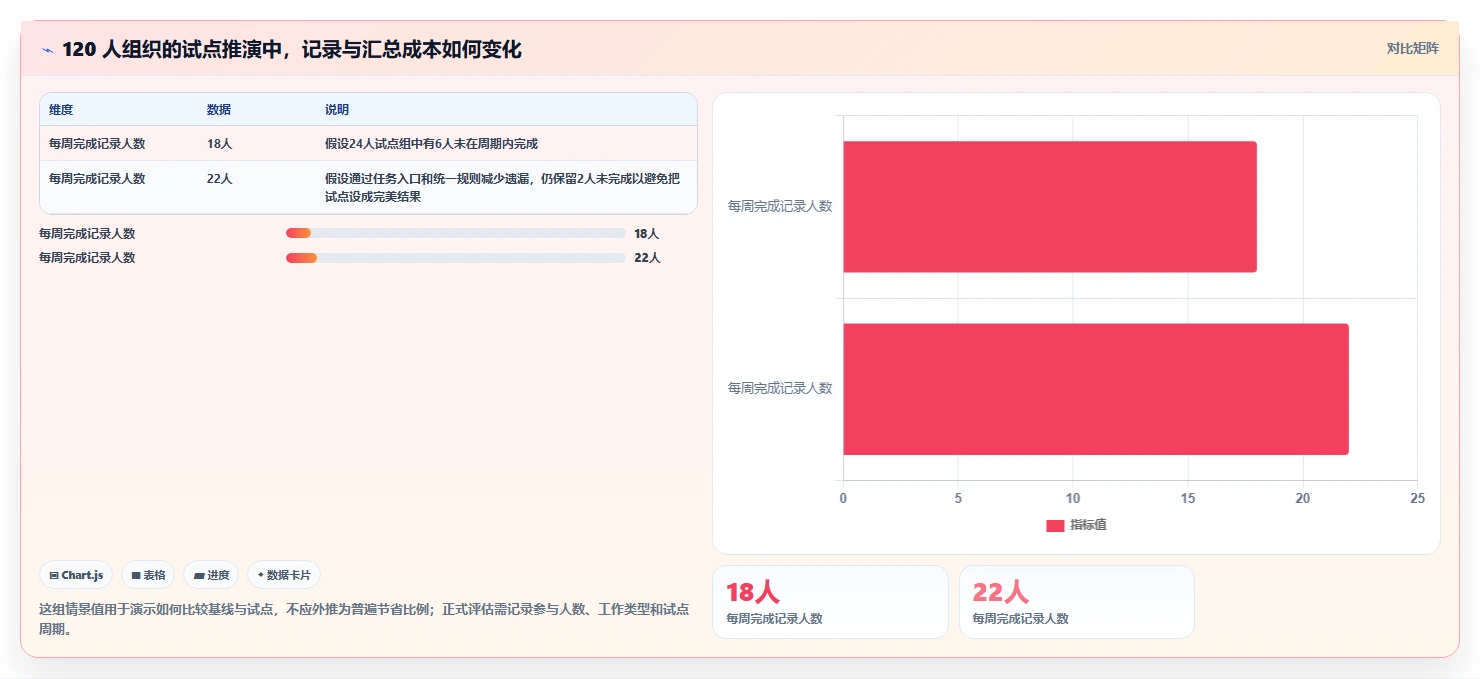Click the 维度 column header
The width and height of the screenshot is (1480, 679).
[61, 110]
